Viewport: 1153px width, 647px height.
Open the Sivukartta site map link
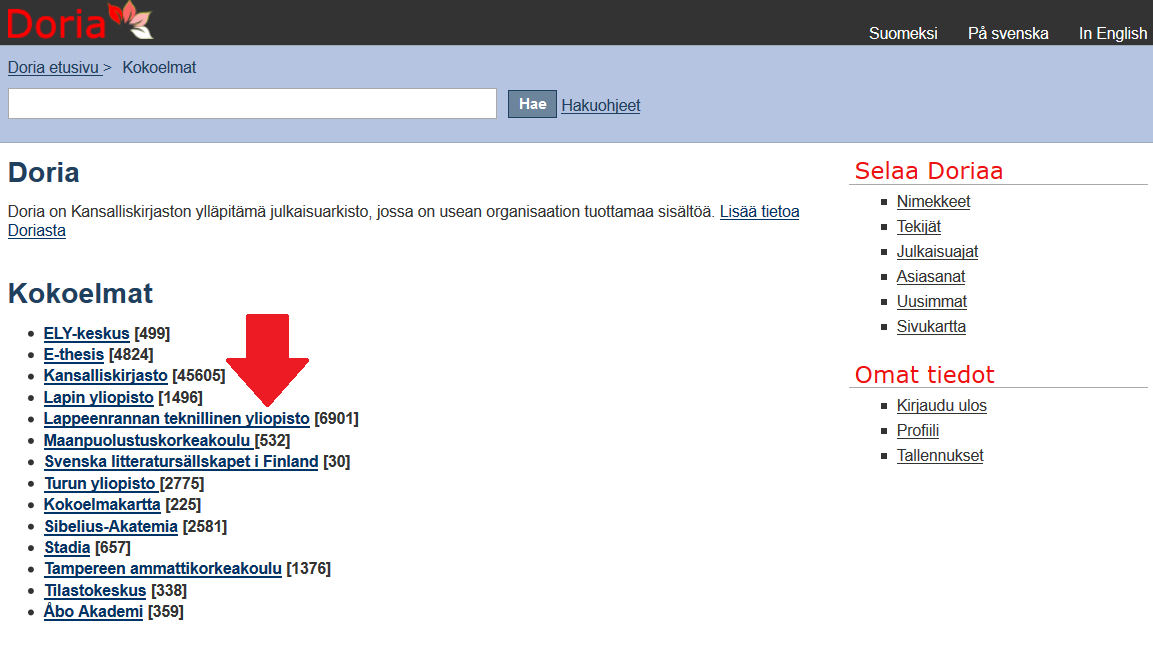pos(931,326)
